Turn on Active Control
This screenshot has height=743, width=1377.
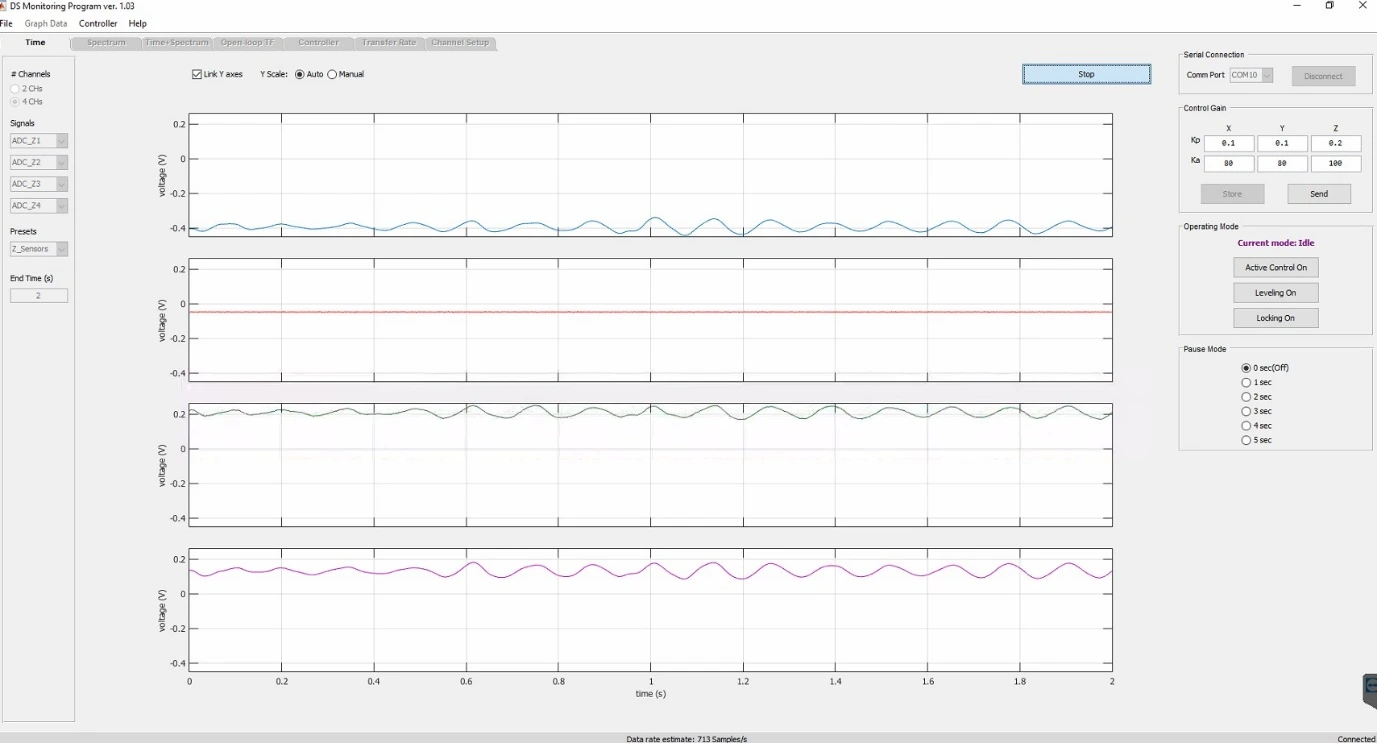click(1276, 268)
